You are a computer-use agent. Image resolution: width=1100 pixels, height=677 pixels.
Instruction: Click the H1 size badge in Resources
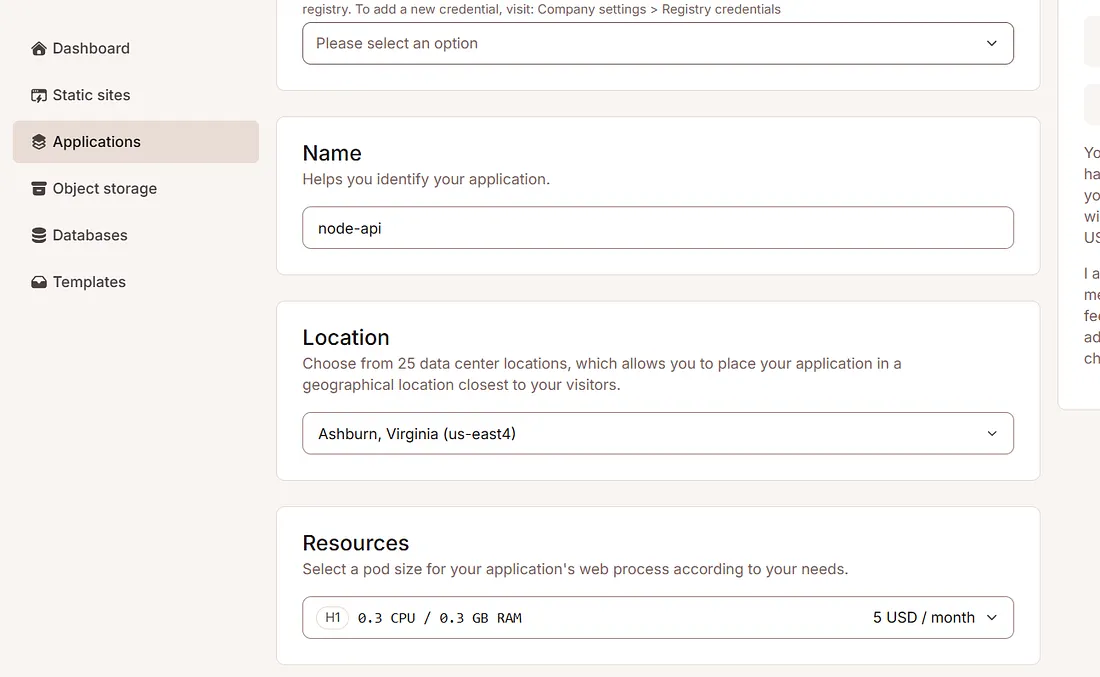coord(331,617)
